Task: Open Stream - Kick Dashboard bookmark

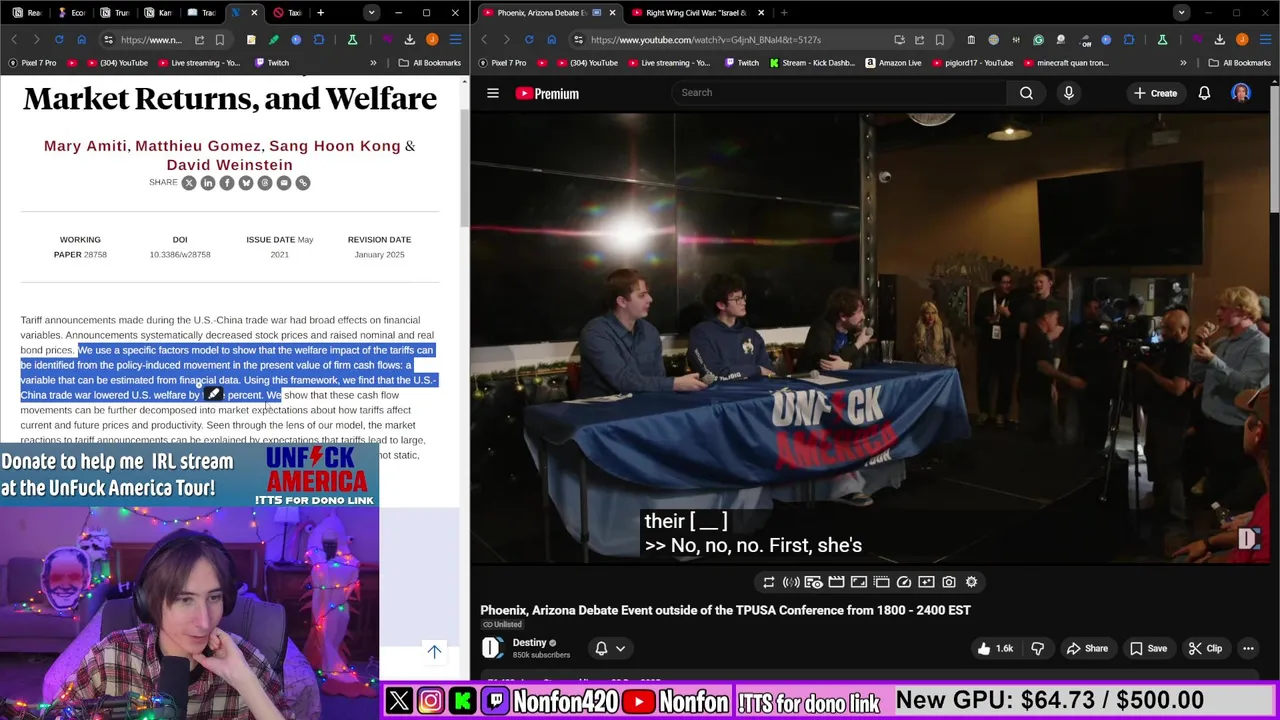Action: click(x=812, y=63)
